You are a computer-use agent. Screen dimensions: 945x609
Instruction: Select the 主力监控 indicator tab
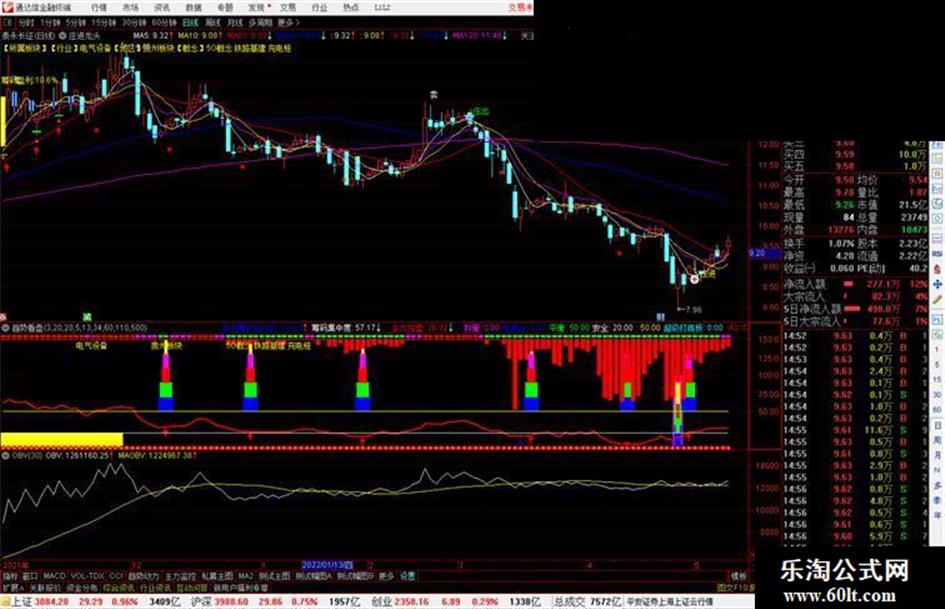[x=180, y=576]
